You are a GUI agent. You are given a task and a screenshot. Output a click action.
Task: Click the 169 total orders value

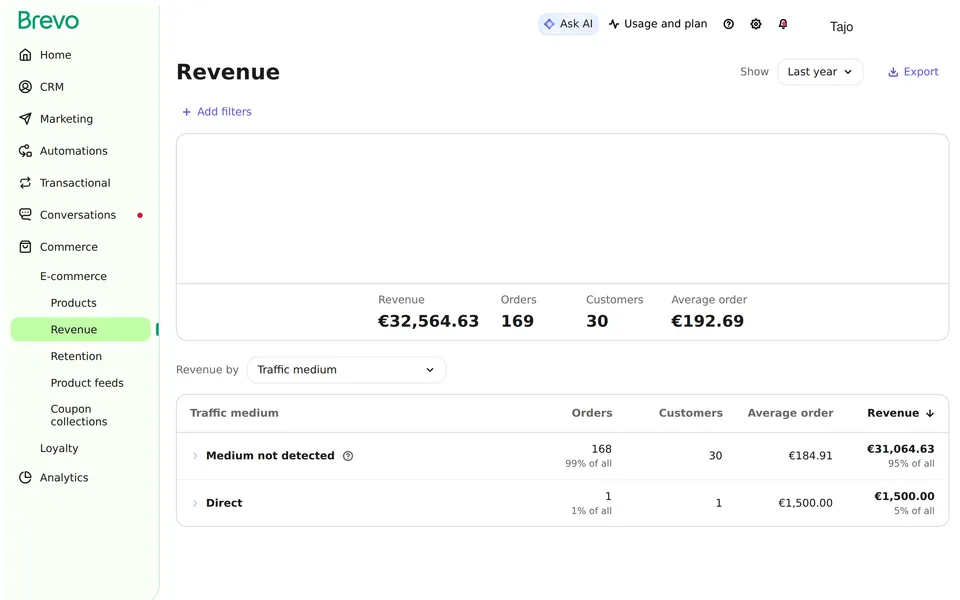517,321
